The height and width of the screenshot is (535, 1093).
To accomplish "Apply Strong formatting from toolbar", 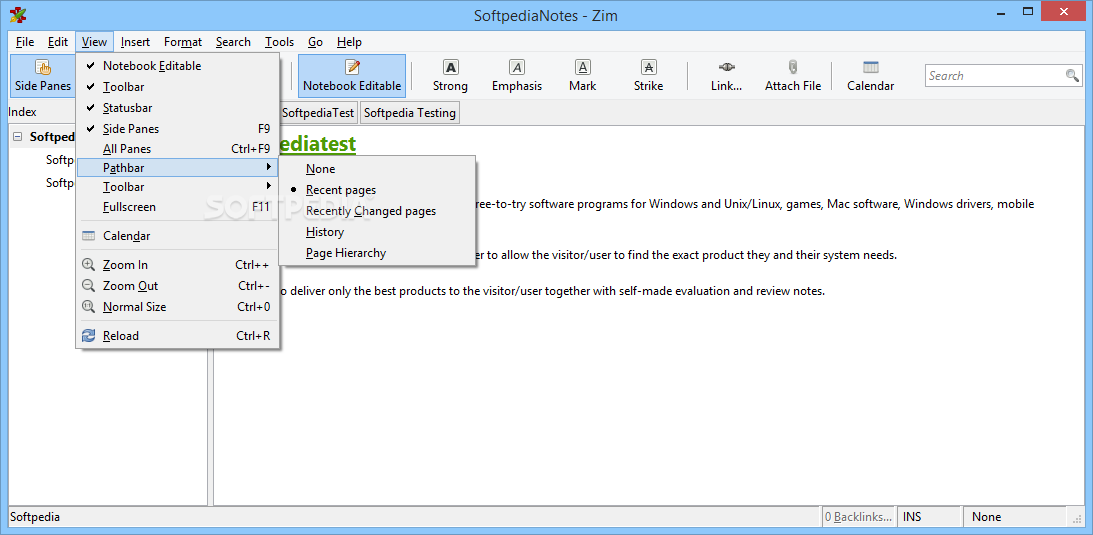I will [x=450, y=76].
